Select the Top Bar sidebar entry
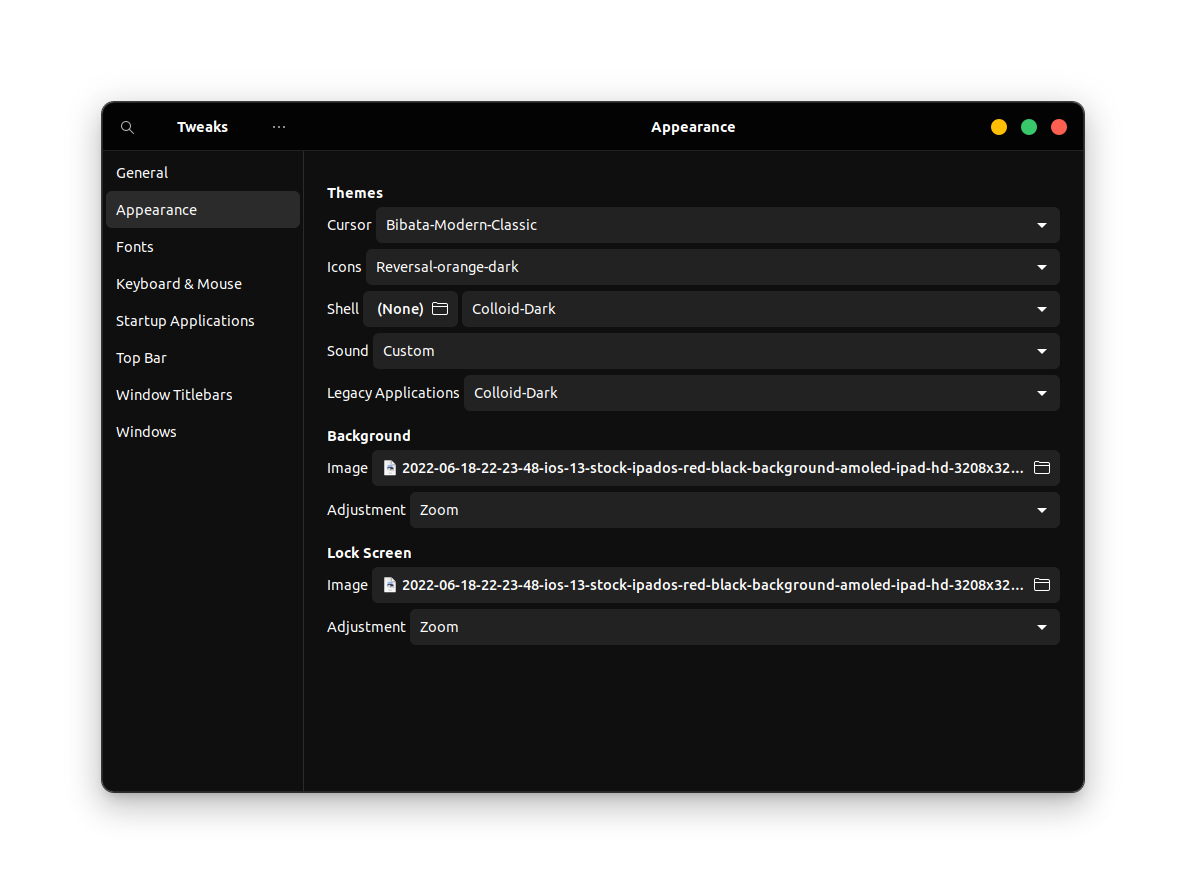1186x894 pixels. point(141,358)
